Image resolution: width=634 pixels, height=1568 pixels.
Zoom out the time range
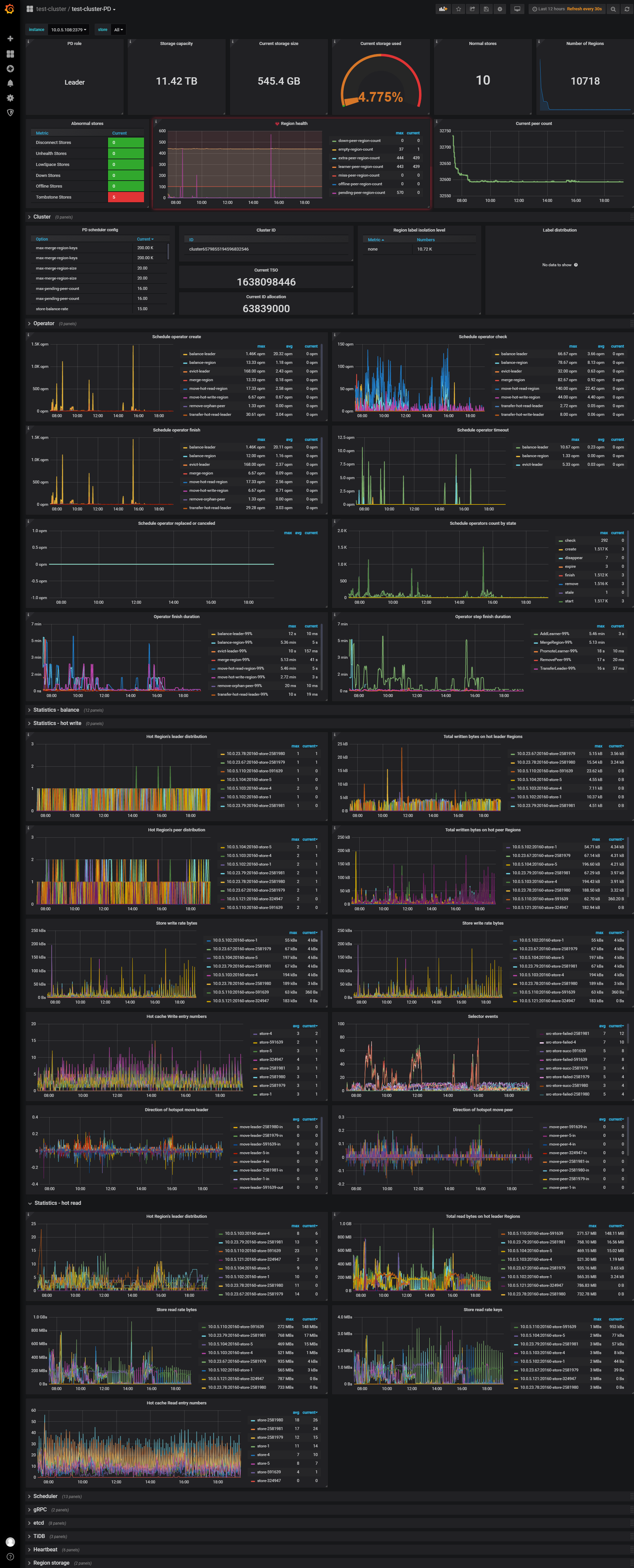[x=613, y=9]
